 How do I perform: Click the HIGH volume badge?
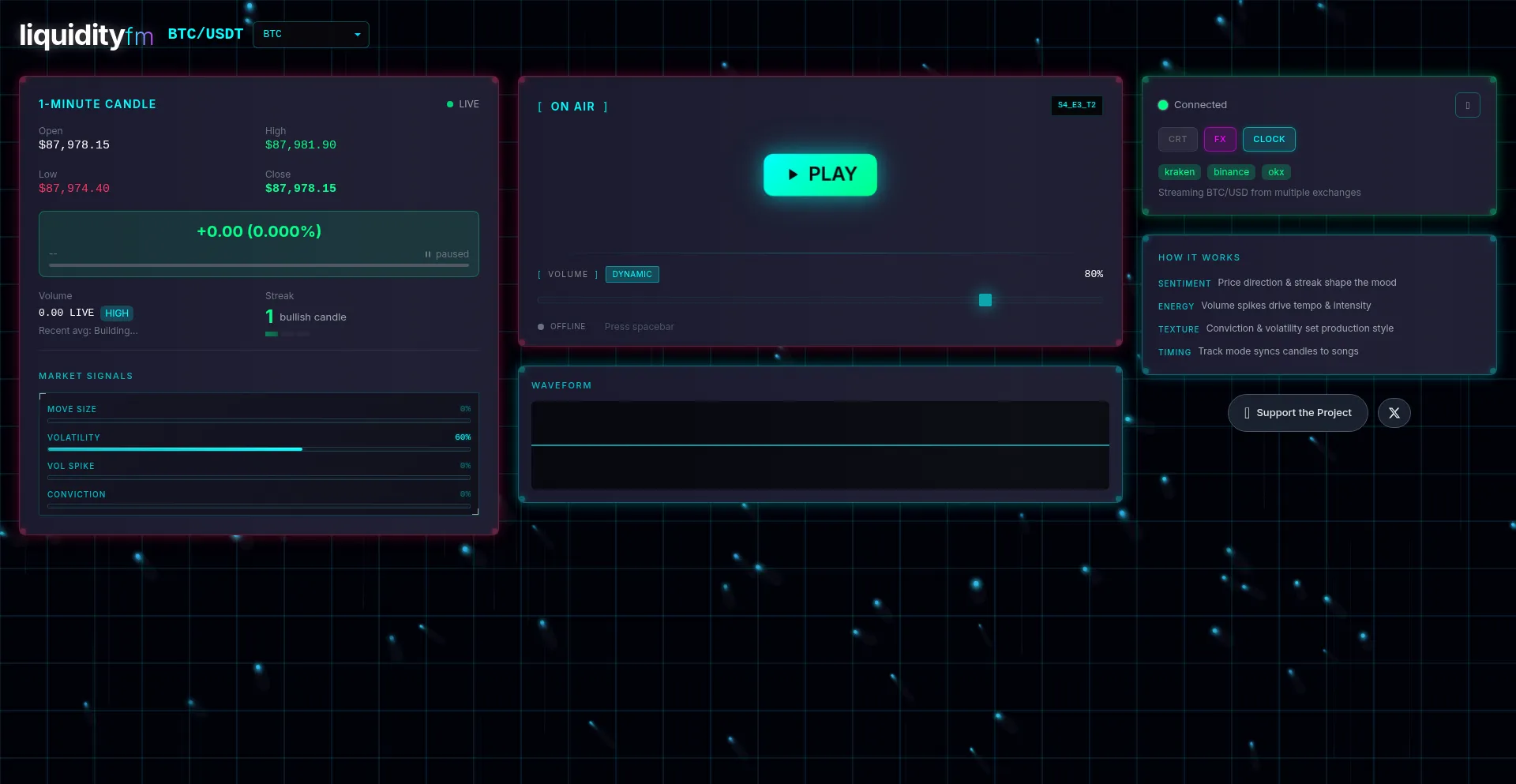click(x=117, y=313)
